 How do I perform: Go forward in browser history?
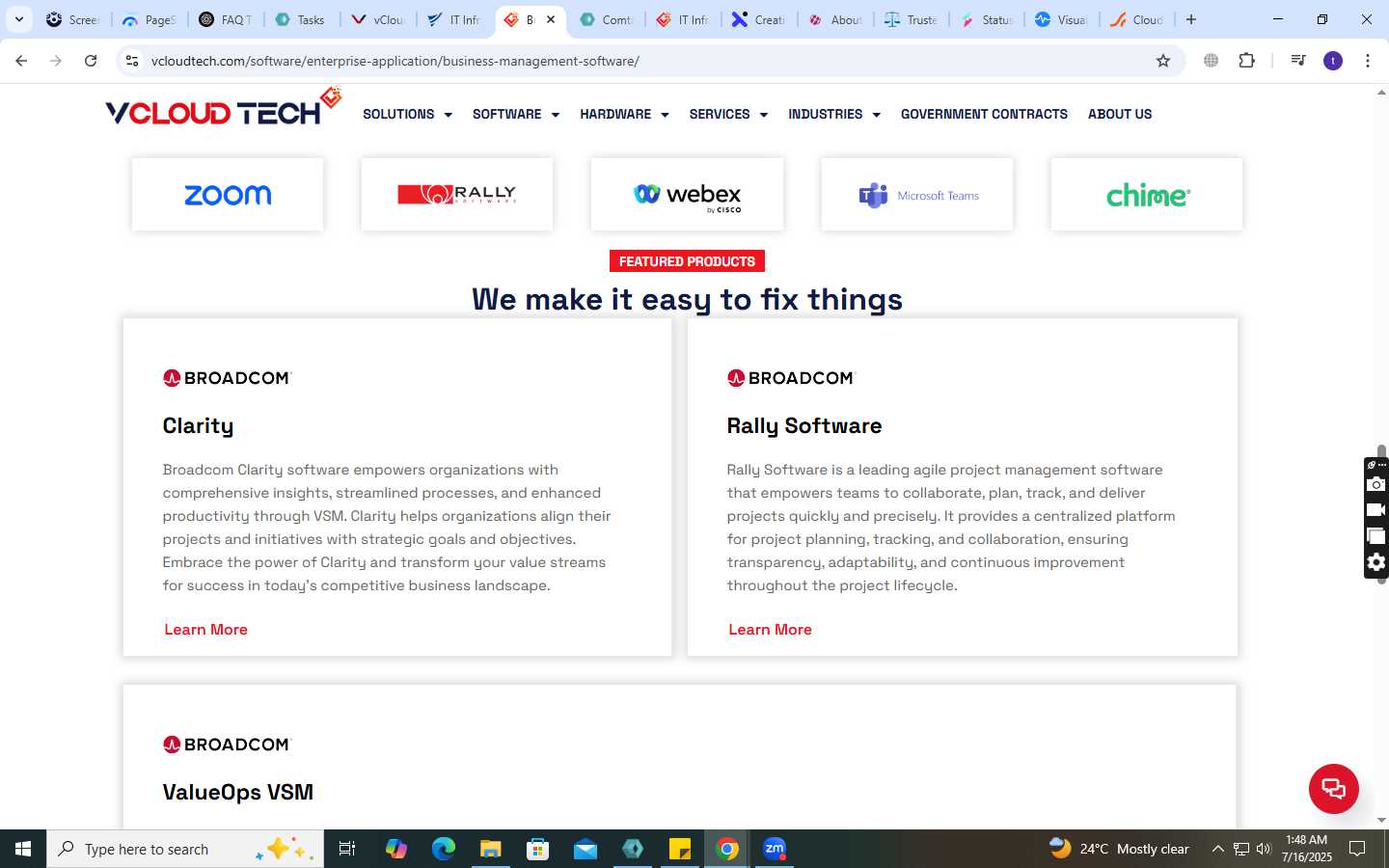[x=56, y=61]
